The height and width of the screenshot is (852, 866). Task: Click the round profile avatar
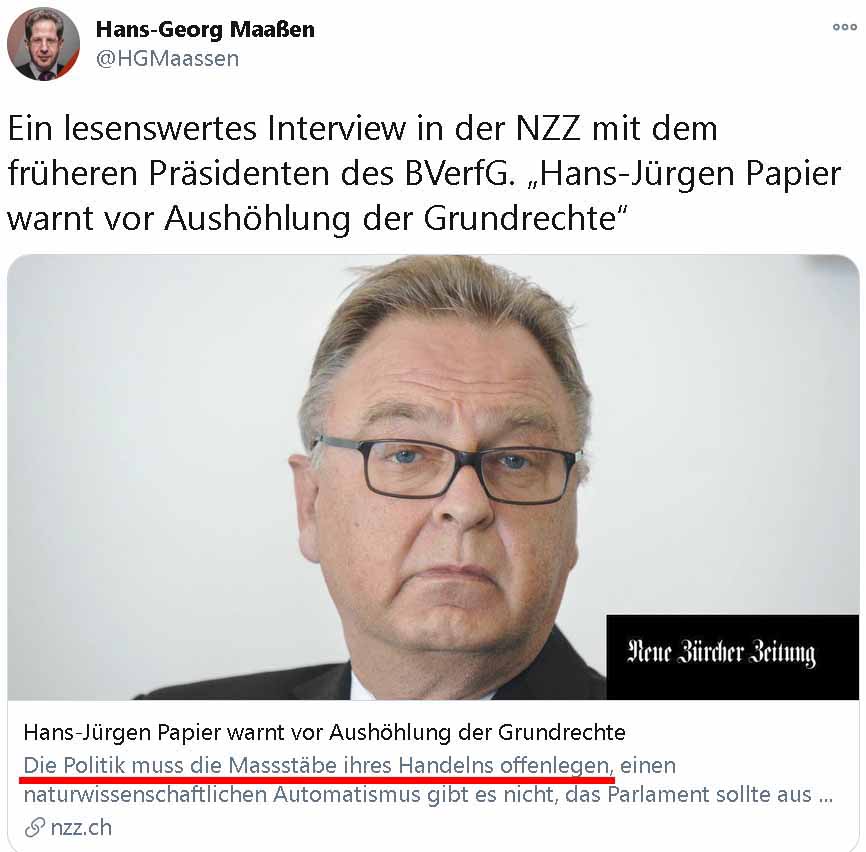click(x=43, y=44)
